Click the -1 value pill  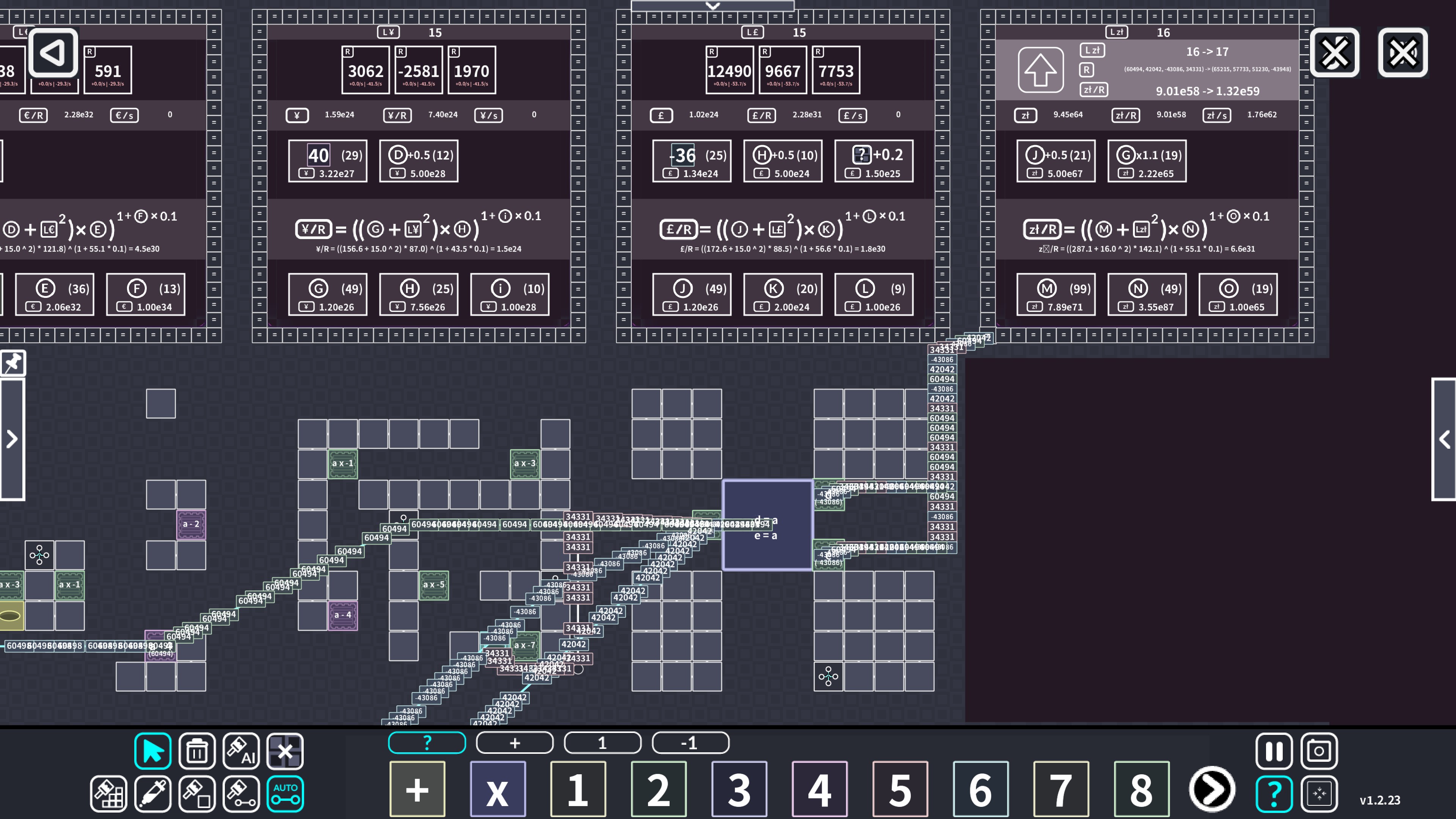click(x=690, y=742)
